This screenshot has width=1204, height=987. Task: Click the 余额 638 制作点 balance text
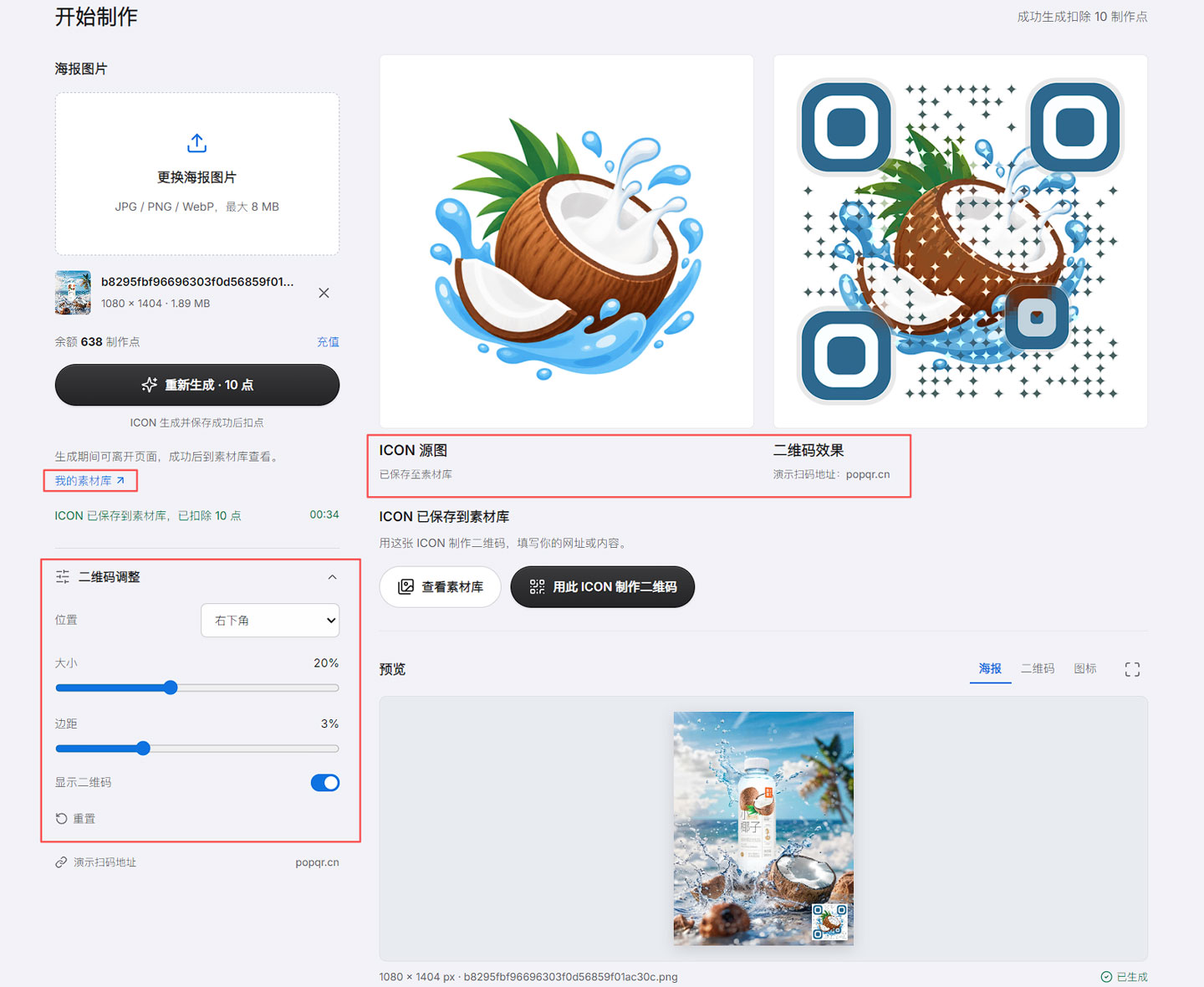(x=97, y=341)
